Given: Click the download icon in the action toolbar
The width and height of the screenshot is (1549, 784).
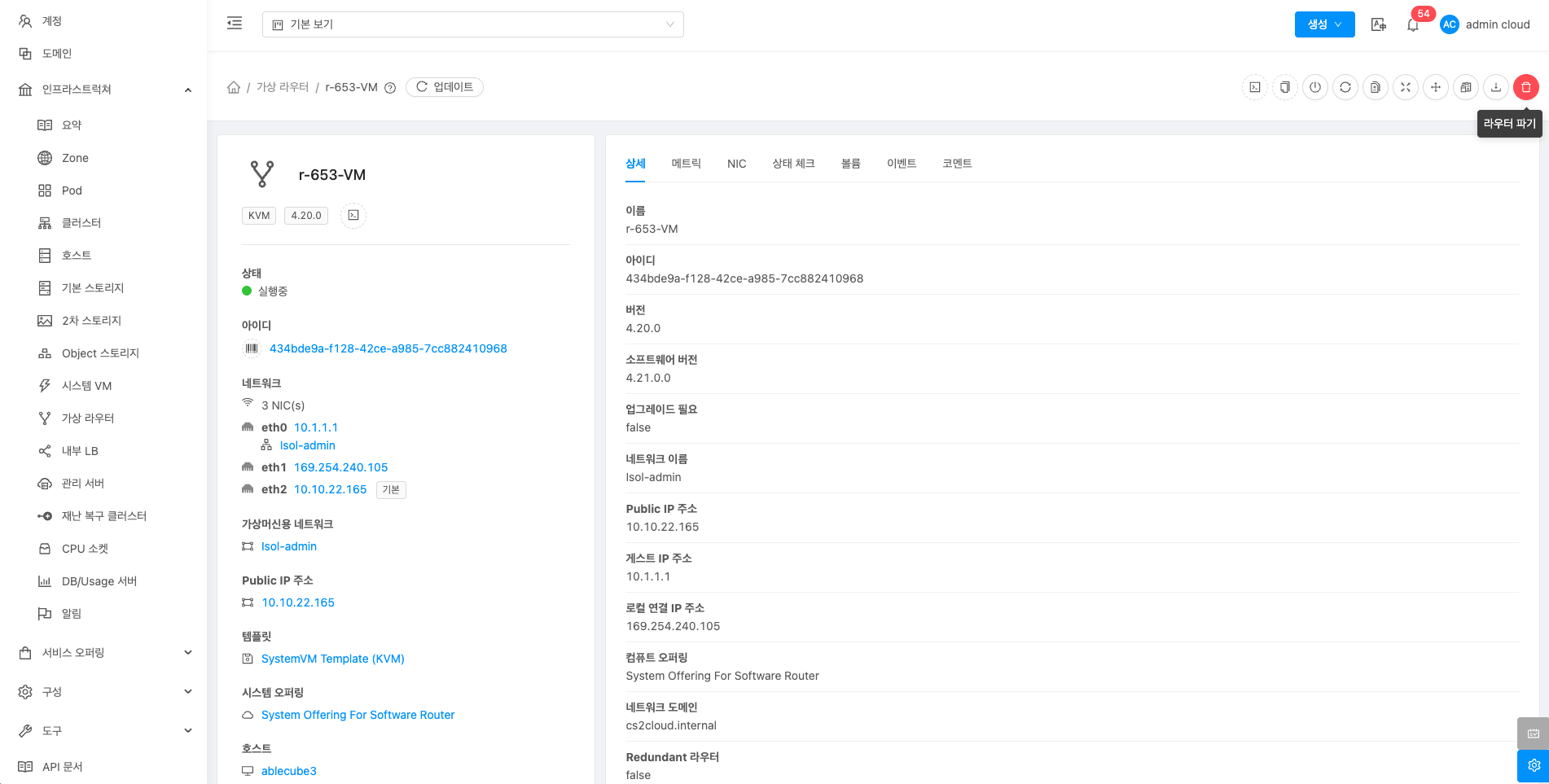Looking at the screenshot, I should click(1496, 87).
